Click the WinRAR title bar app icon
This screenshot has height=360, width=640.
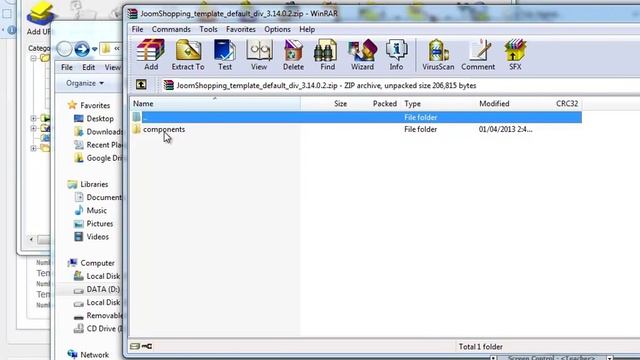point(132,13)
